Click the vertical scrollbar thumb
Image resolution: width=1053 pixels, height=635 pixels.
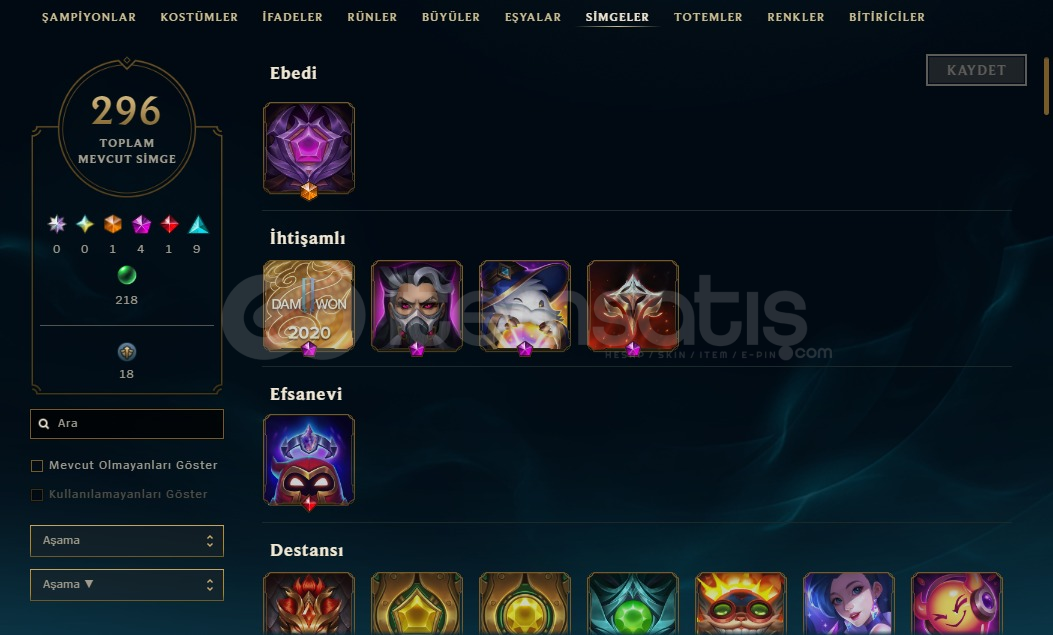coord(1046,86)
